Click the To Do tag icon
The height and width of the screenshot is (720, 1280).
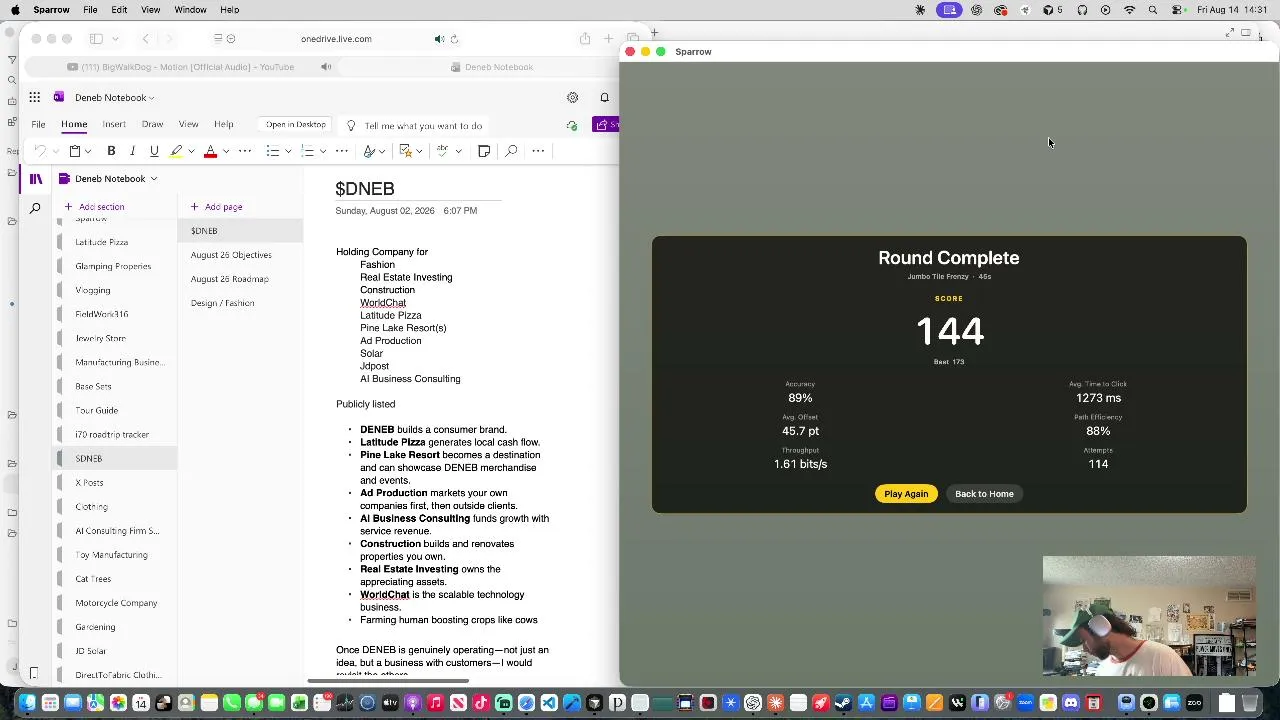405,151
